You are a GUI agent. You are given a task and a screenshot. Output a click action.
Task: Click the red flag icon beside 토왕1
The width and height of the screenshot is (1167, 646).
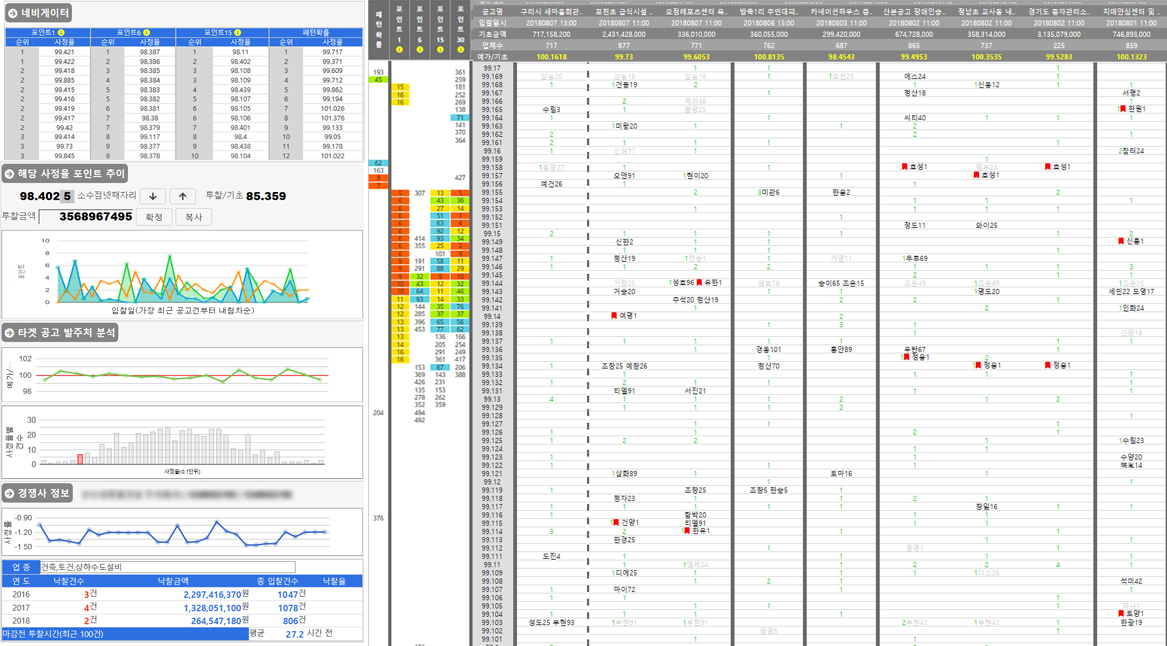pos(1122,613)
